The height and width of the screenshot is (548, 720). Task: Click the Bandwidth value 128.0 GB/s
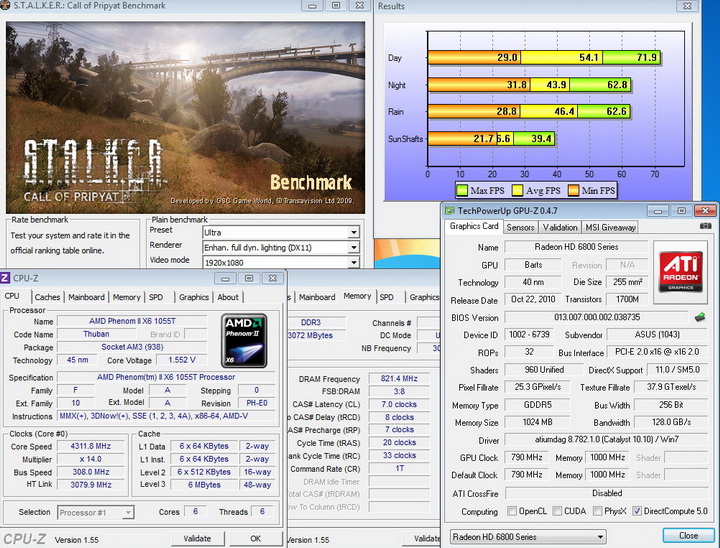point(671,422)
